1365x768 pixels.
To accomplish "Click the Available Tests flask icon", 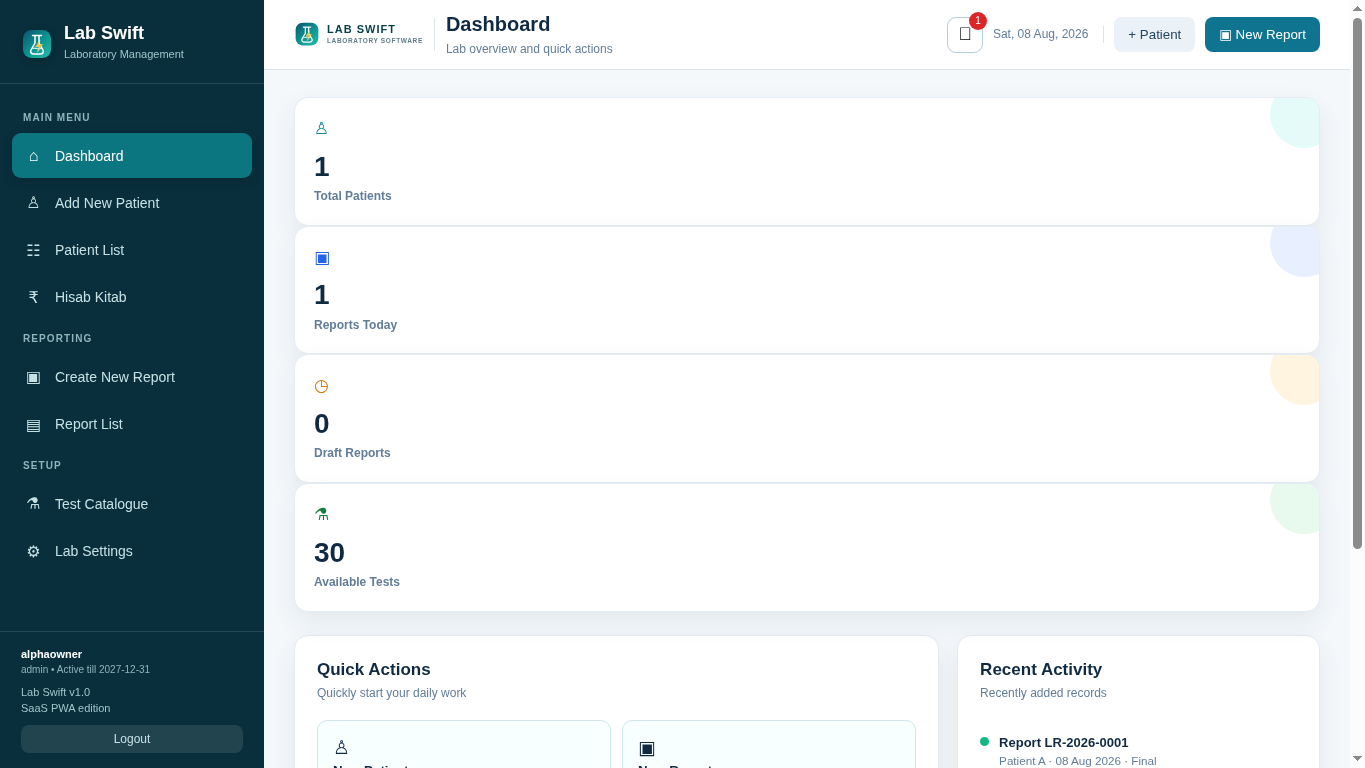I will click(x=321, y=514).
